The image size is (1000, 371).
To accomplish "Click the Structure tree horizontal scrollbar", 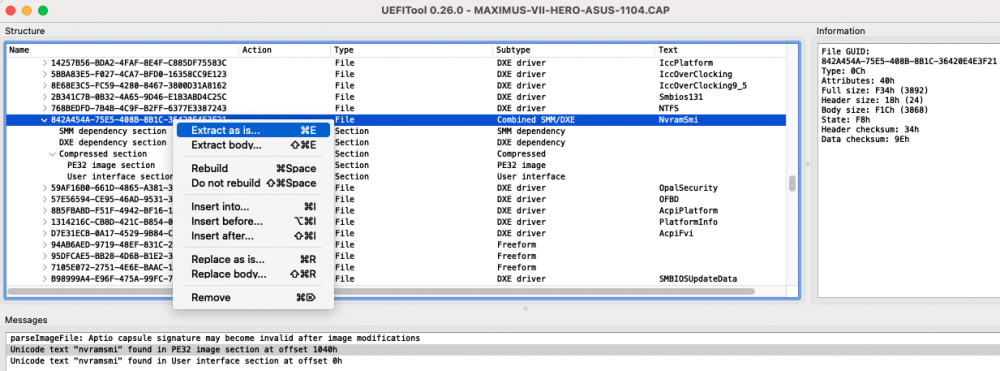I will (380, 291).
